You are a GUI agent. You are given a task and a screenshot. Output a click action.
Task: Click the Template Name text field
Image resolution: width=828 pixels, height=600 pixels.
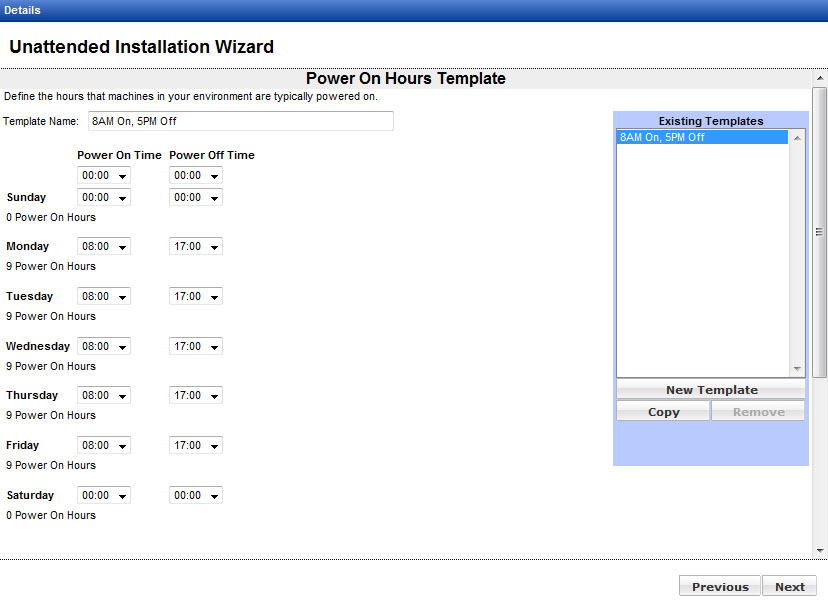click(x=240, y=121)
